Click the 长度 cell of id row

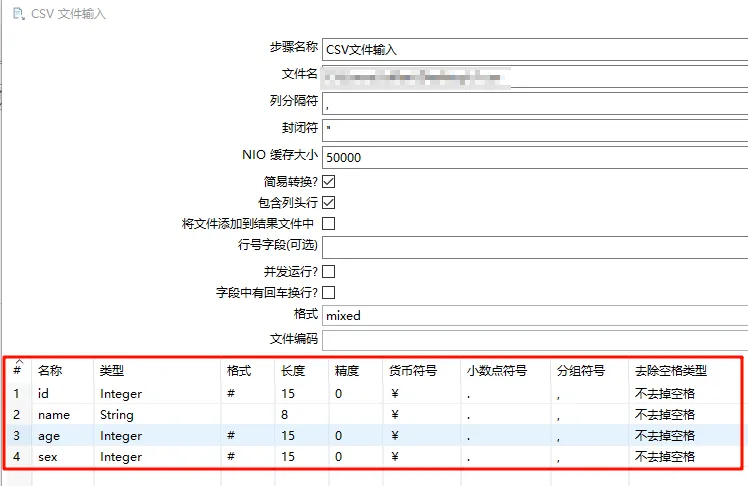coord(289,393)
